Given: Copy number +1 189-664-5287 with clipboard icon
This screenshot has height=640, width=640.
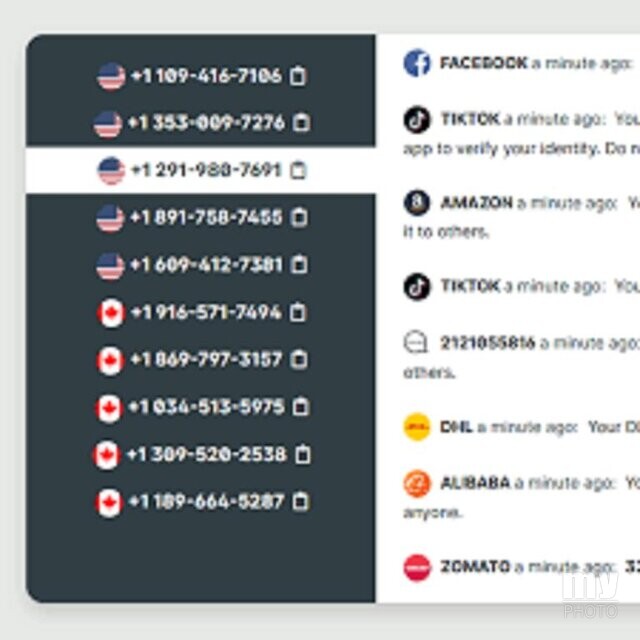Looking at the screenshot, I should [x=301, y=502].
